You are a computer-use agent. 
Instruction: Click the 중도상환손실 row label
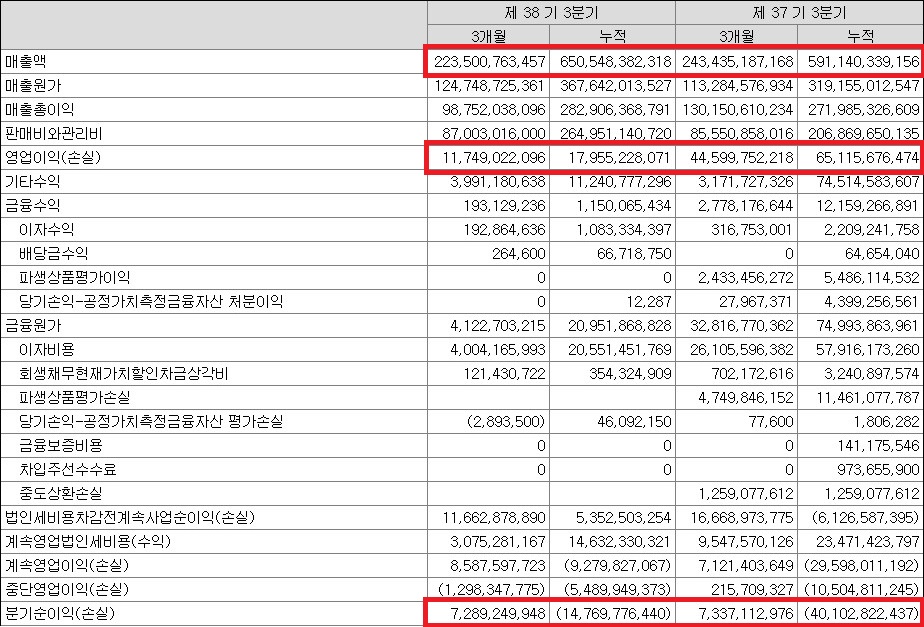(x=60, y=494)
